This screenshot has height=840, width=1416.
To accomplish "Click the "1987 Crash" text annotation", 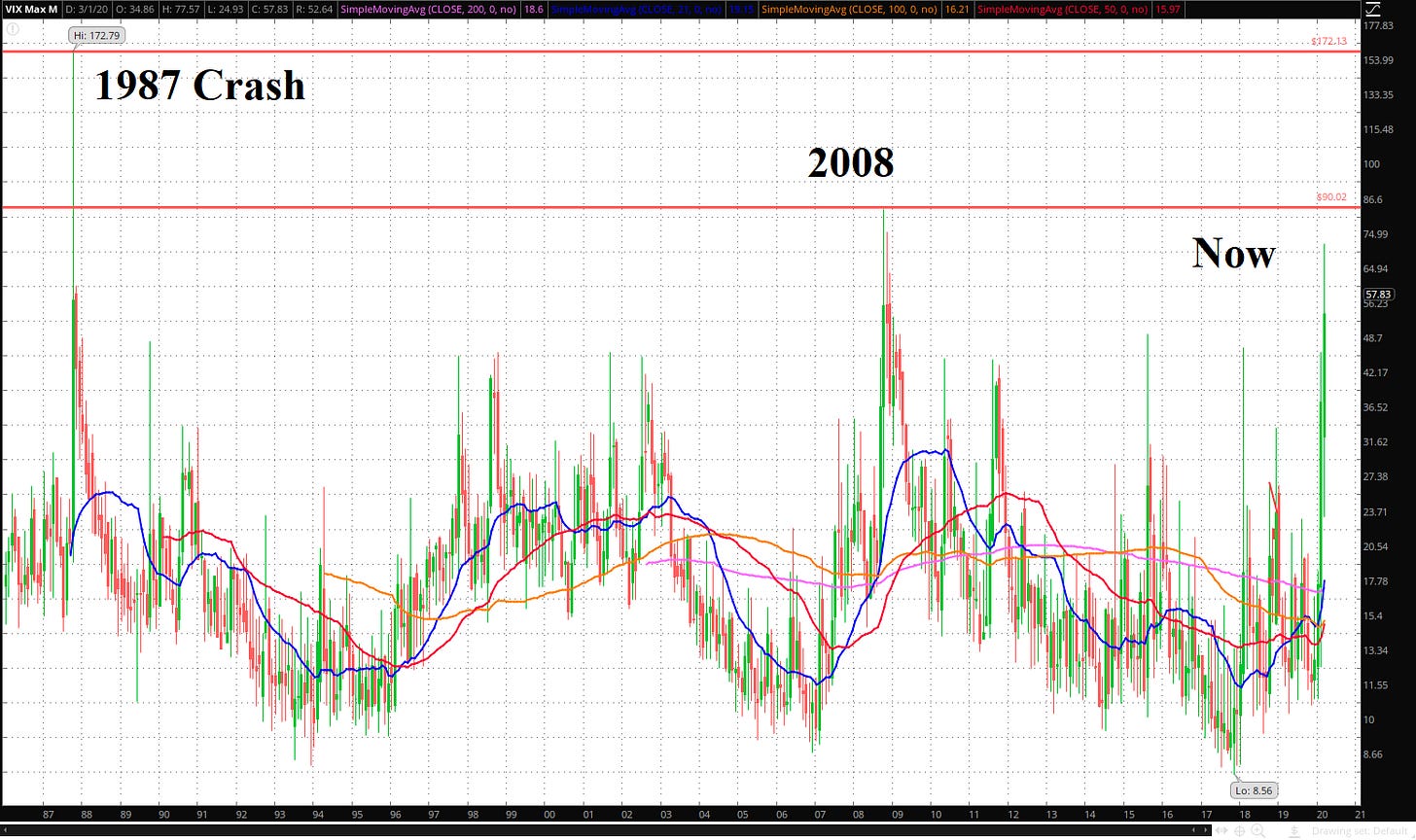I will pos(199,87).
